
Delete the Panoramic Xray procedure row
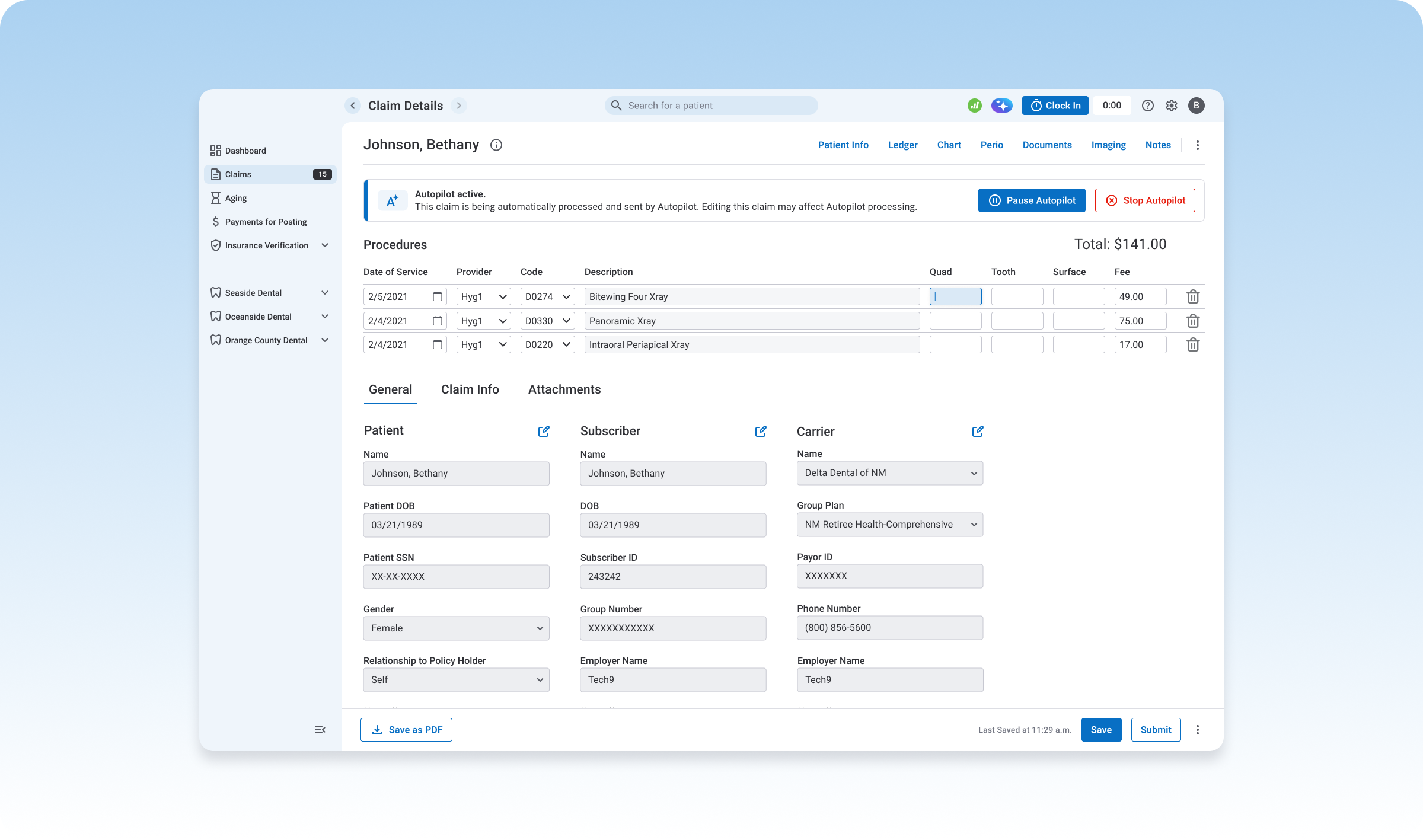tap(1193, 321)
